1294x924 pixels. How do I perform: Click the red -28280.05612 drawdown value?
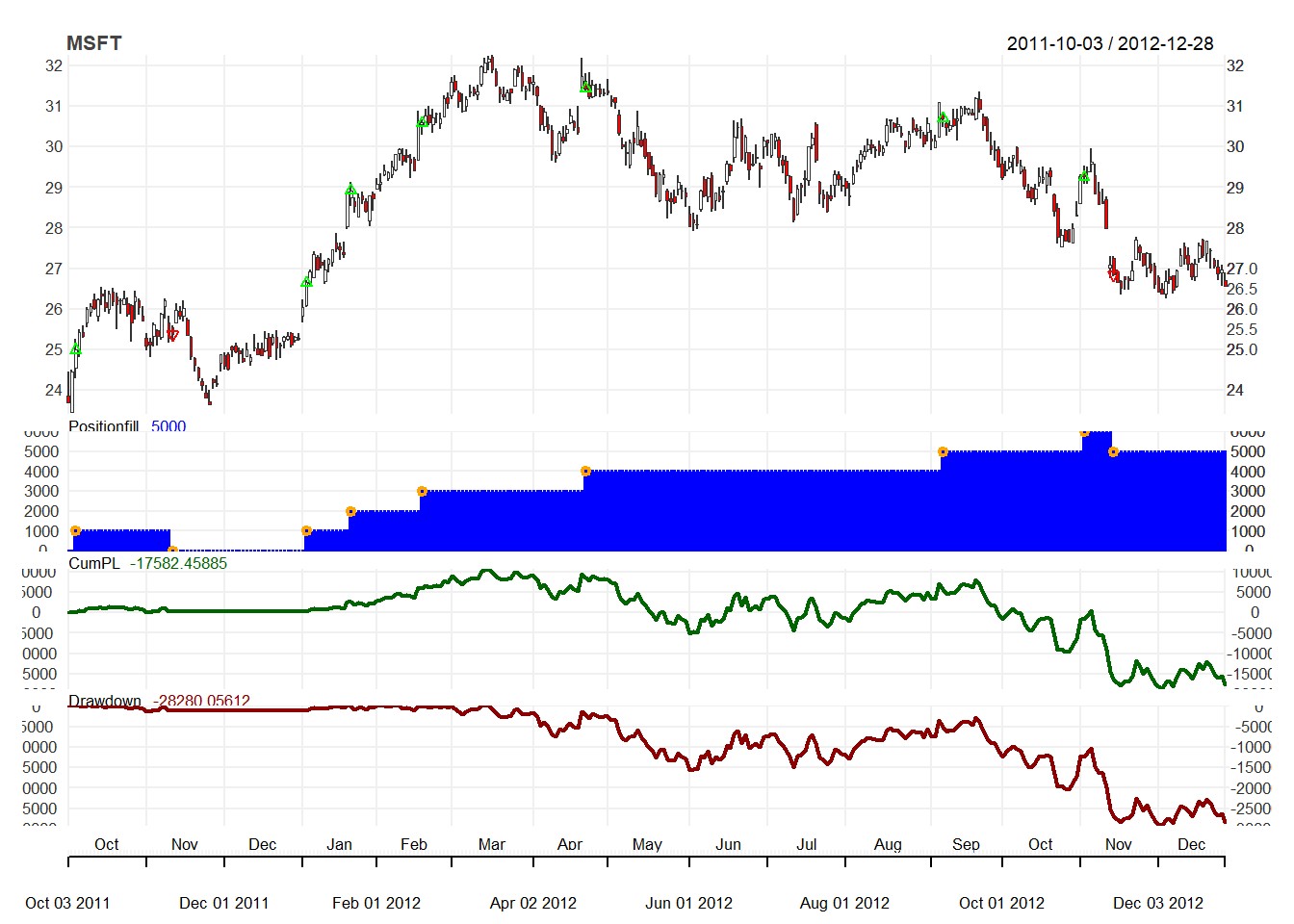[x=201, y=702]
